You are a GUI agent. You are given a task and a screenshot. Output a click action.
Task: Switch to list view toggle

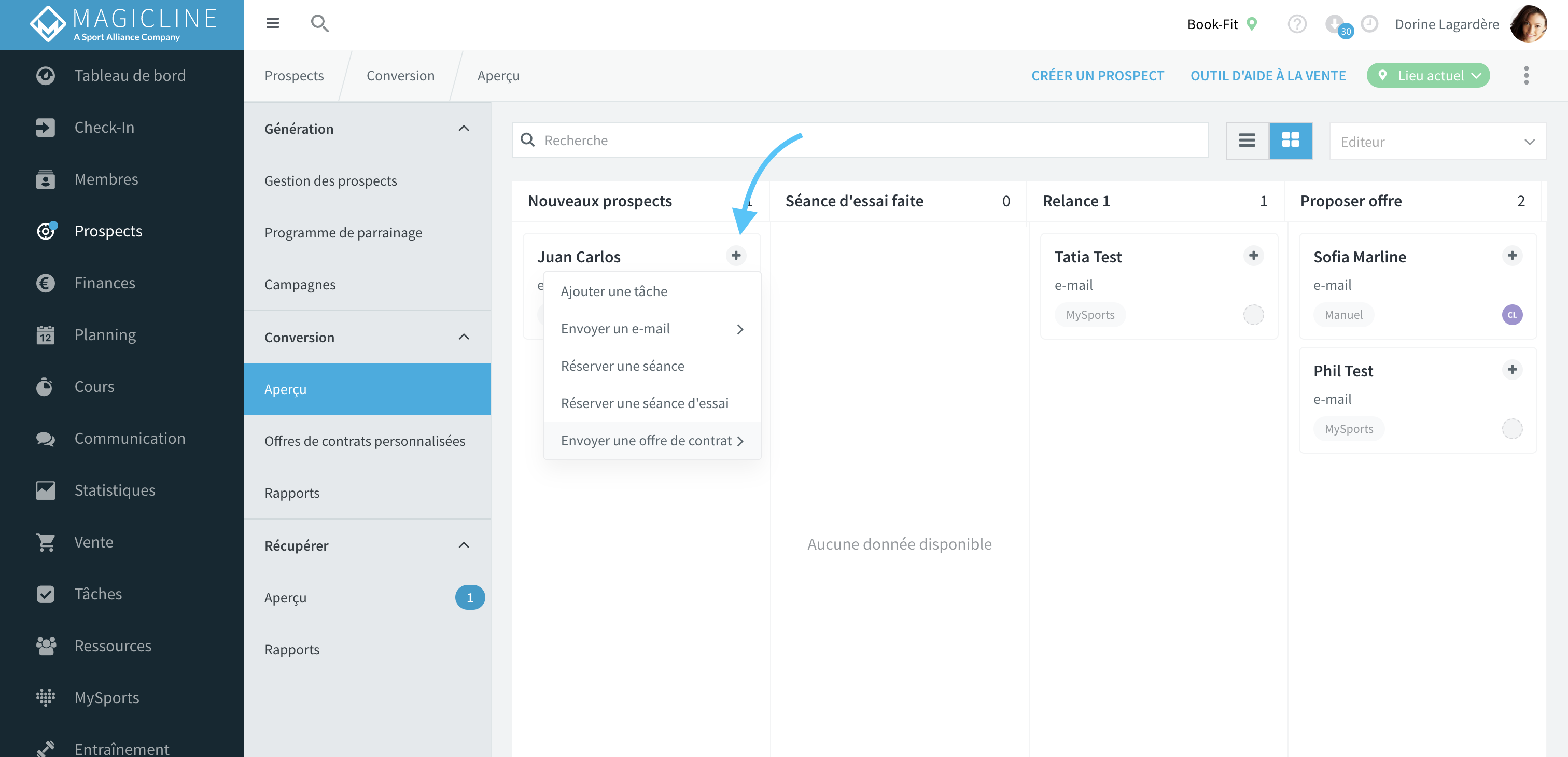[1247, 141]
